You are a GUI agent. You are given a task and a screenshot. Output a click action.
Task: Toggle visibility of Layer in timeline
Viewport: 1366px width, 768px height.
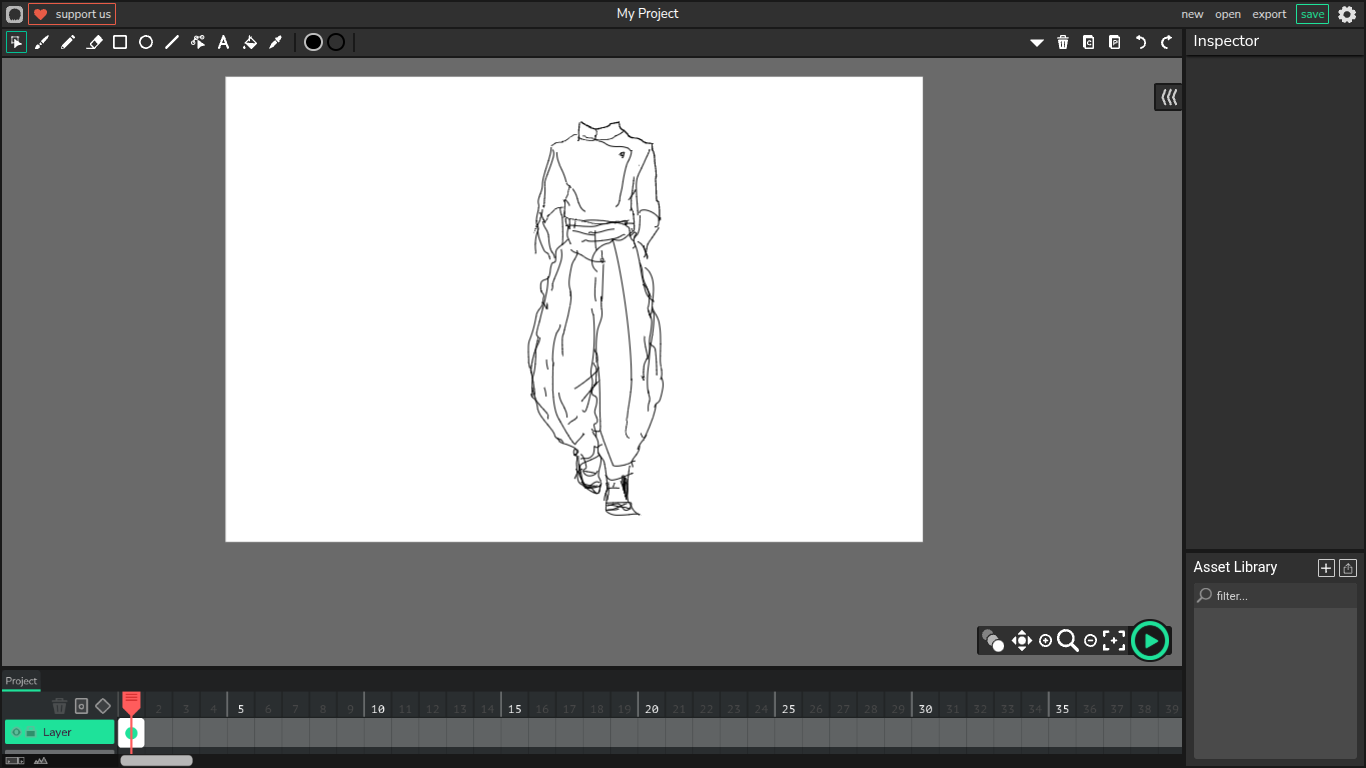pyautogui.click(x=16, y=732)
